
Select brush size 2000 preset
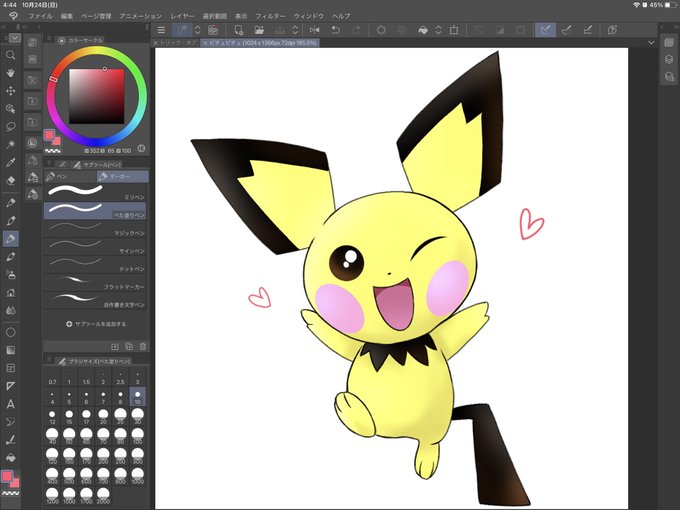(x=103, y=494)
